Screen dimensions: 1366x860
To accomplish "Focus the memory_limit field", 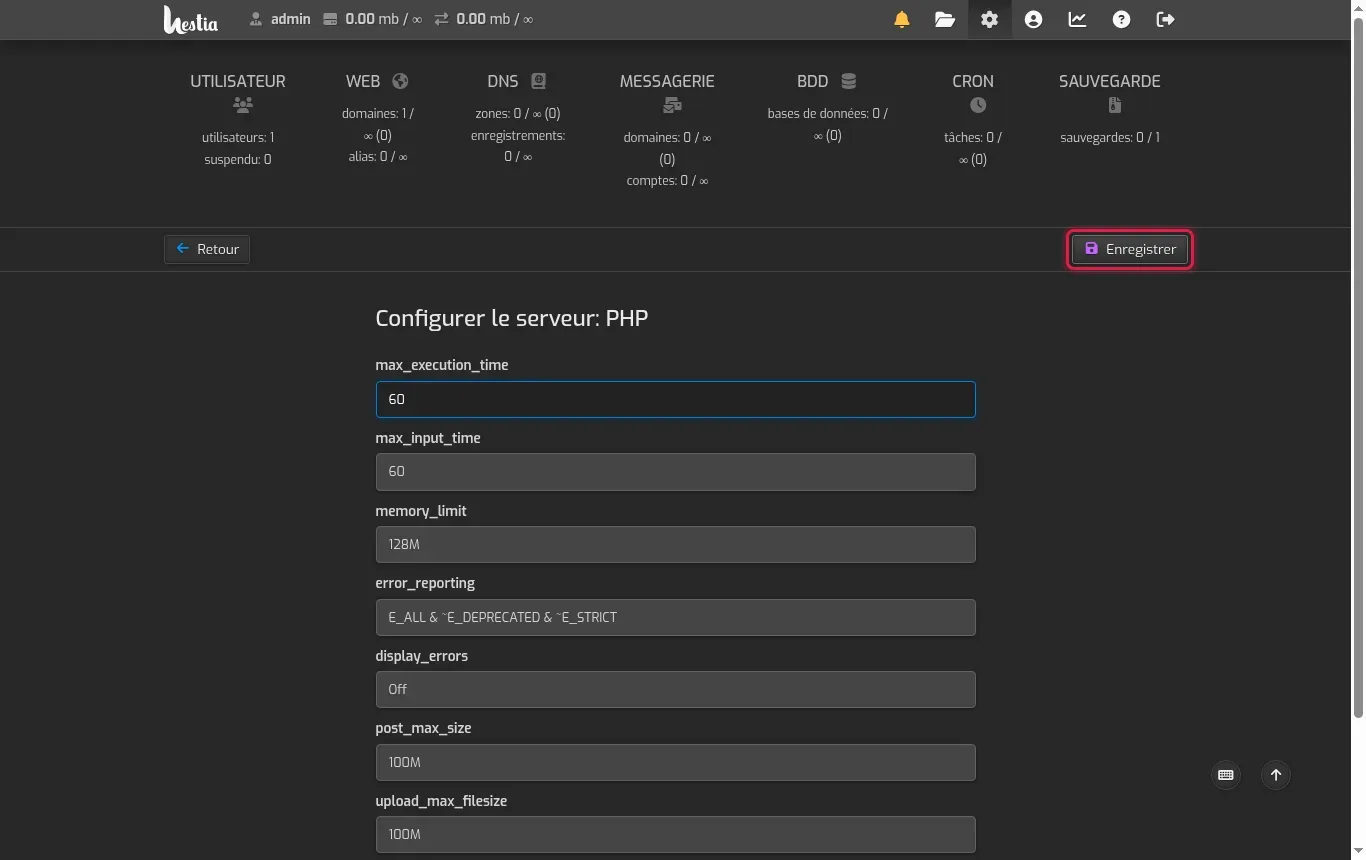I will (675, 544).
